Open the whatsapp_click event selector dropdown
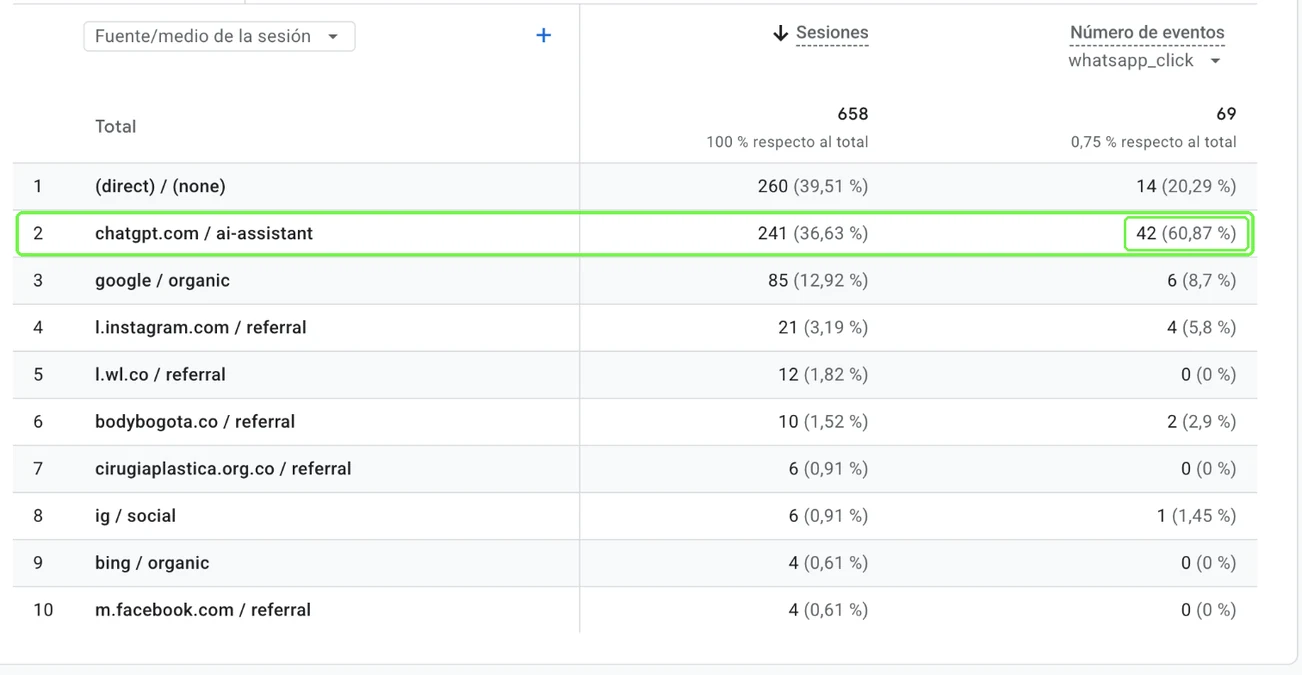This screenshot has height=675, width=1302. pyautogui.click(x=1145, y=61)
